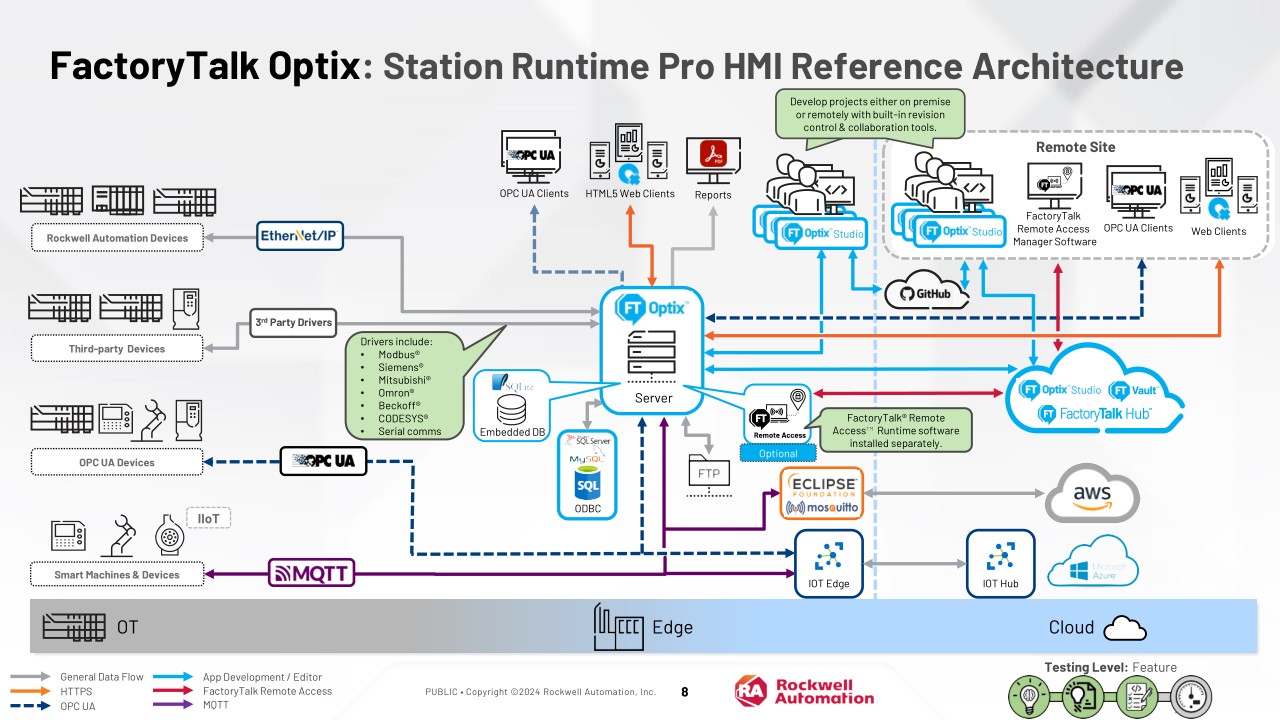Select the MQTT protocol label

(312, 574)
